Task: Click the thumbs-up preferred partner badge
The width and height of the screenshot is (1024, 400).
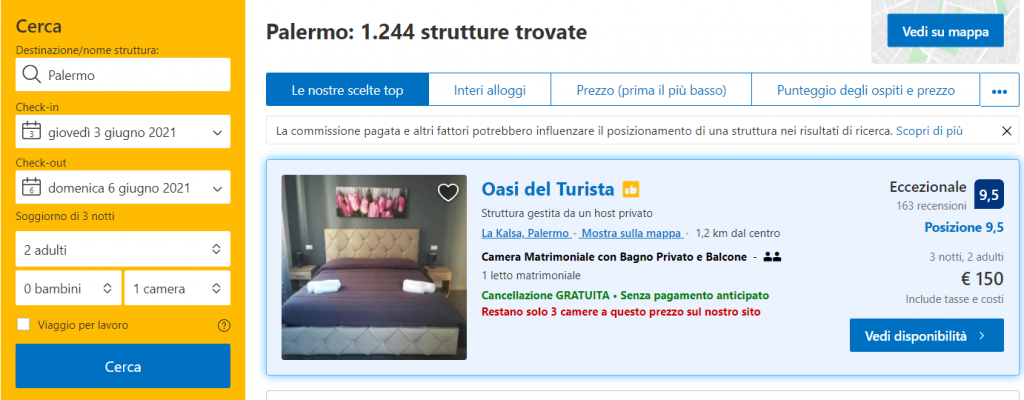Action: click(631, 190)
